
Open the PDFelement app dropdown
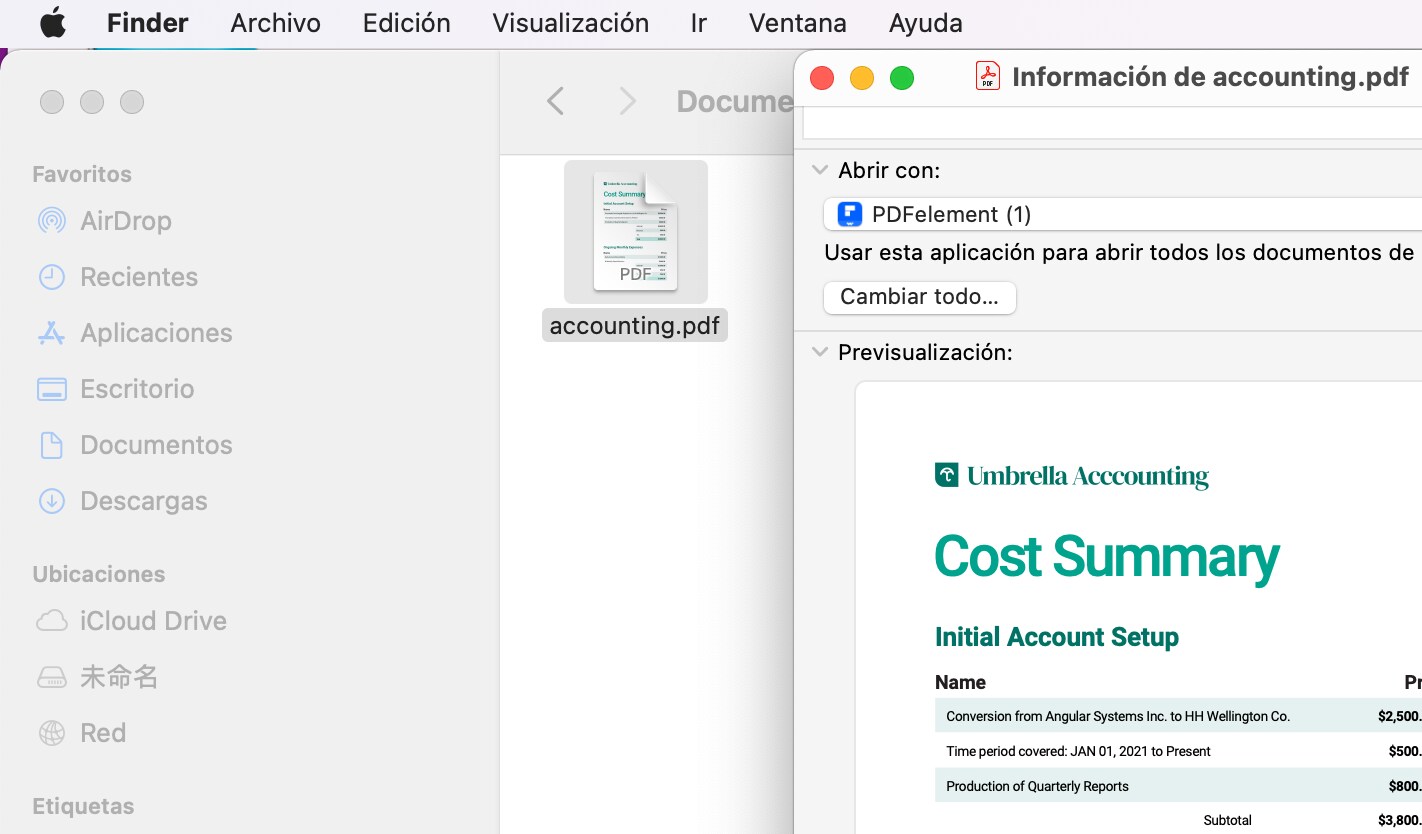pos(1122,214)
